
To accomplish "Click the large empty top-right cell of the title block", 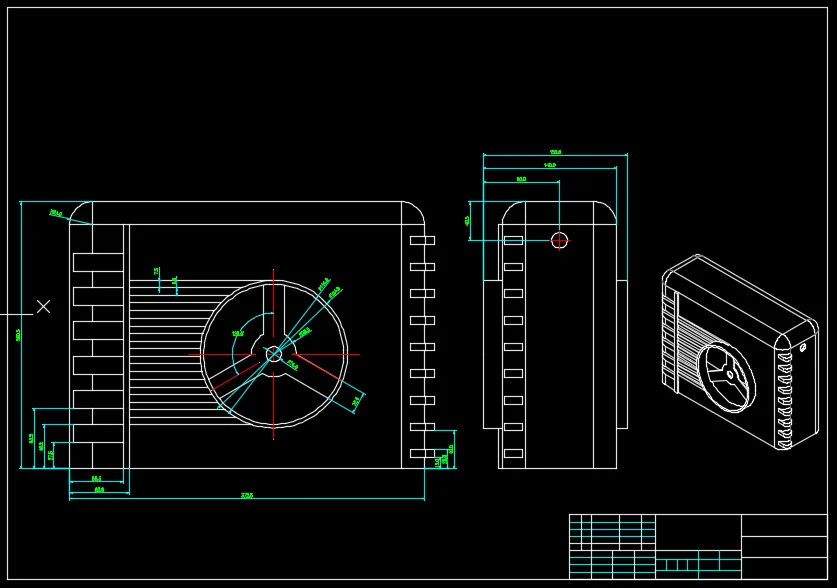I will click(x=784, y=526).
